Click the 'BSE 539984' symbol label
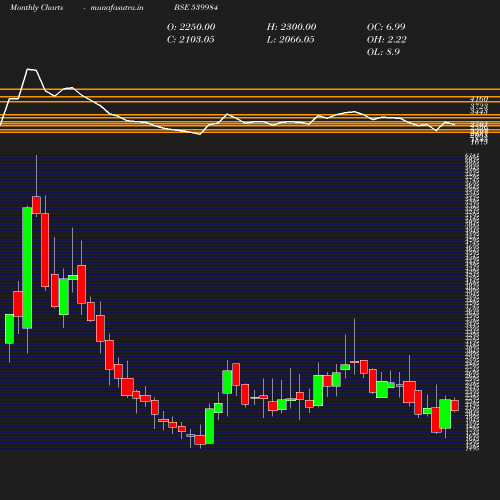The width and height of the screenshot is (500, 500). point(196,7)
